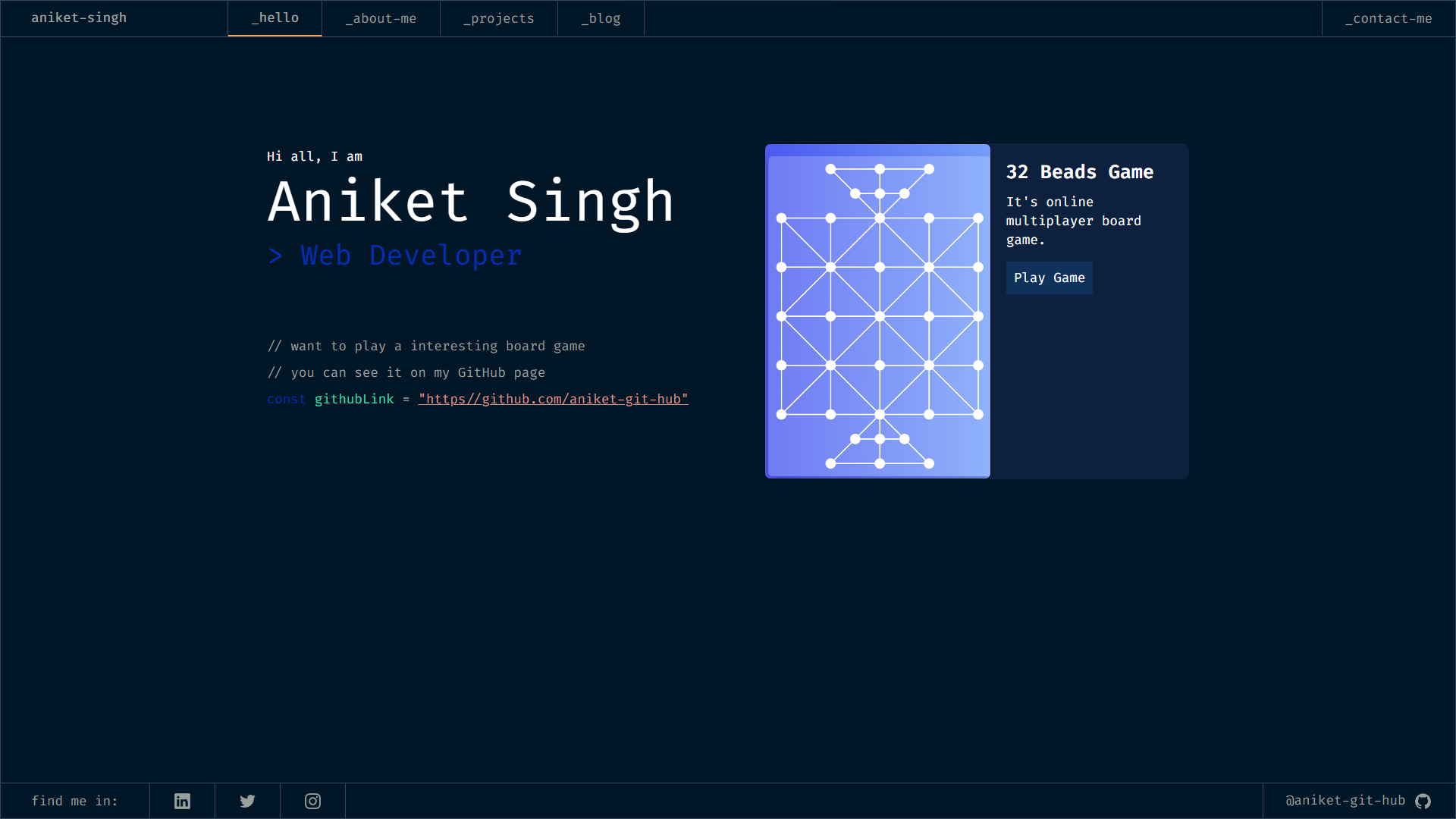
Task: Click the 32 Beads board thumbnail
Action: pyautogui.click(x=877, y=311)
